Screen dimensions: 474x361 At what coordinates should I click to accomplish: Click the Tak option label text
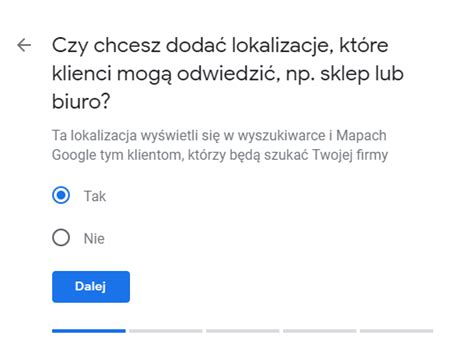(x=95, y=196)
